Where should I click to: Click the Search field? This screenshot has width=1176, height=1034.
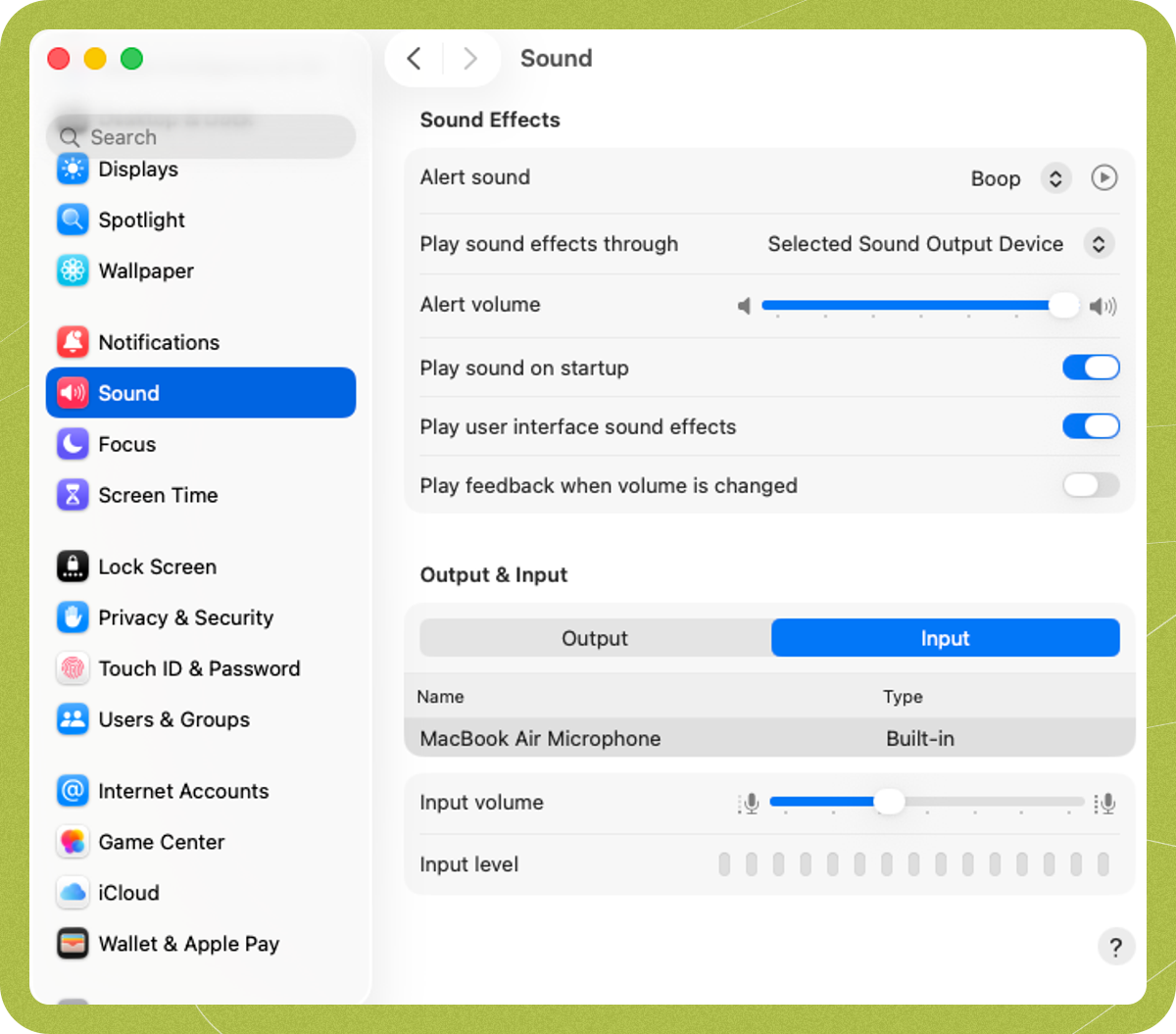point(201,137)
